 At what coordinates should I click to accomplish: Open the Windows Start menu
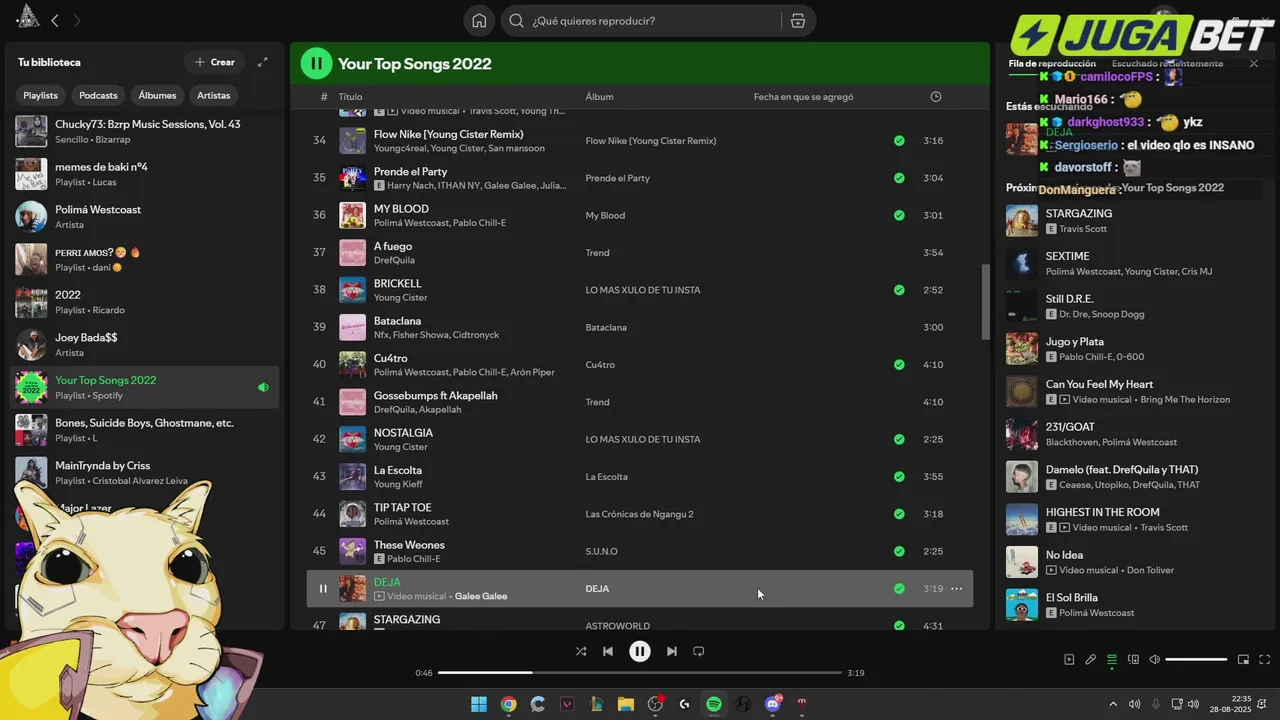coord(479,704)
